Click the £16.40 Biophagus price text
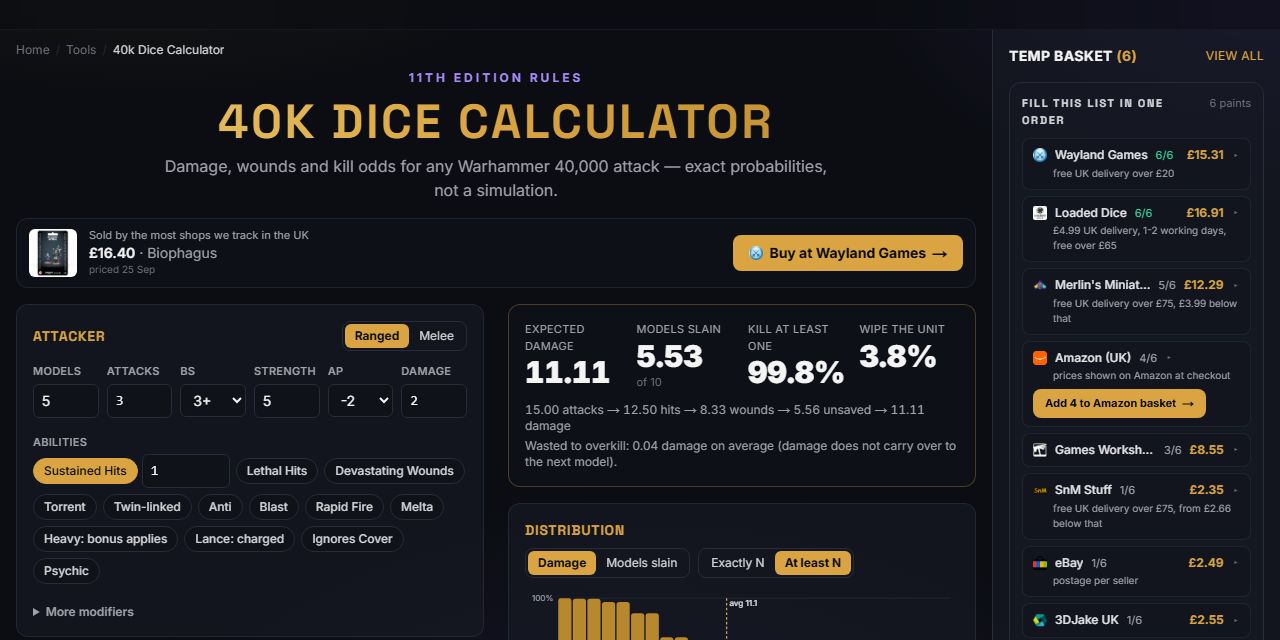The image size is (1280, 640). (x=112, y=253)
